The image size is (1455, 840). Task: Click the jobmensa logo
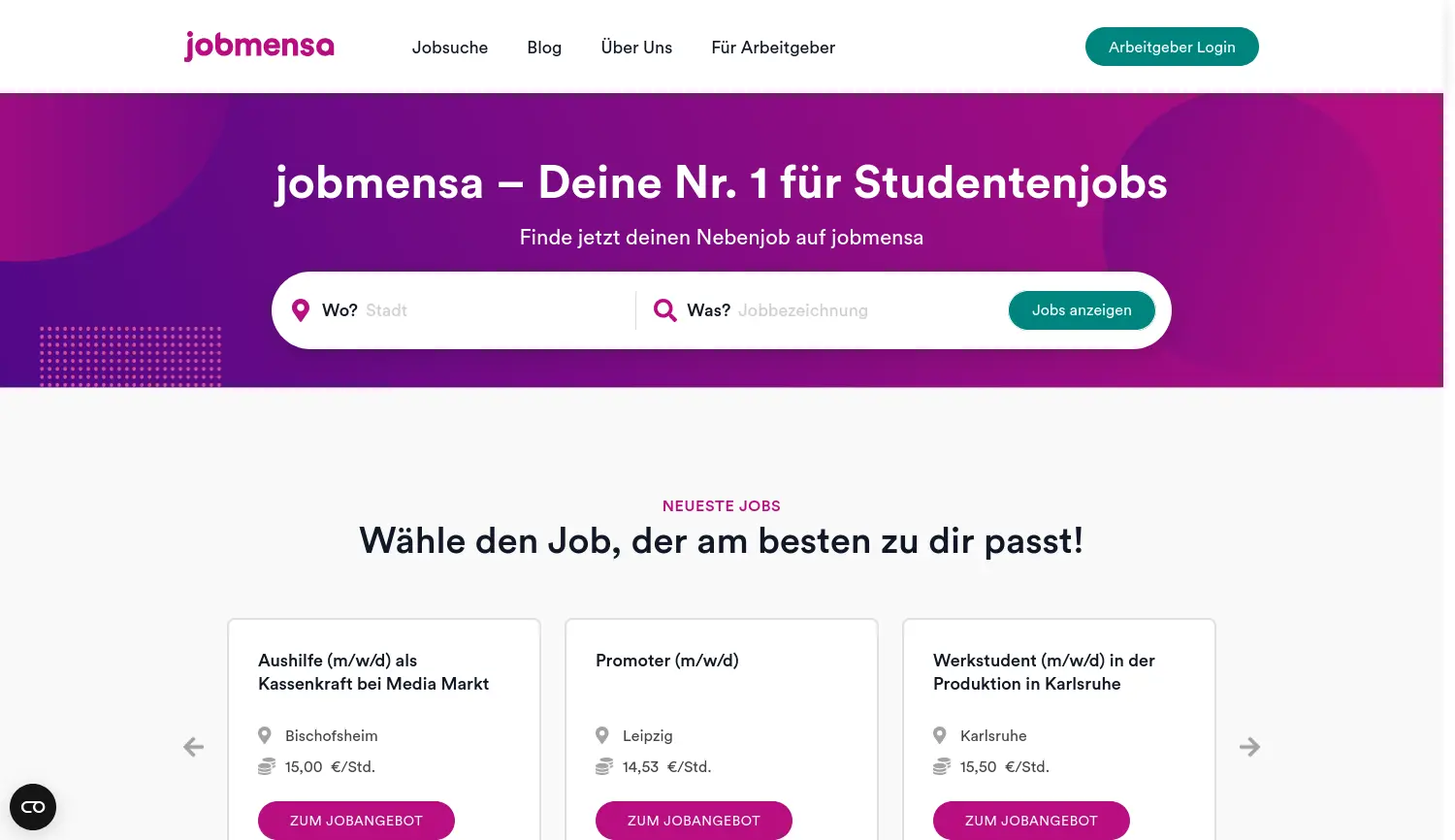258,46
